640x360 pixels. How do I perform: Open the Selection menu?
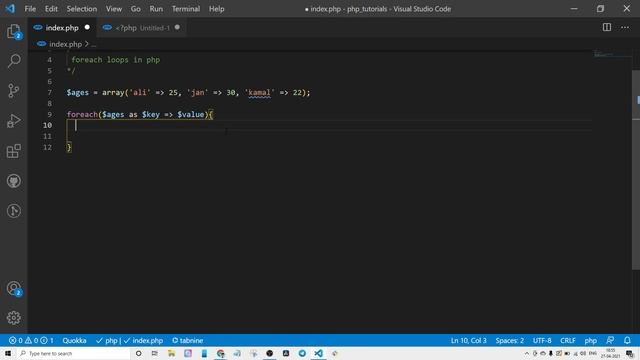click(82, 9)
